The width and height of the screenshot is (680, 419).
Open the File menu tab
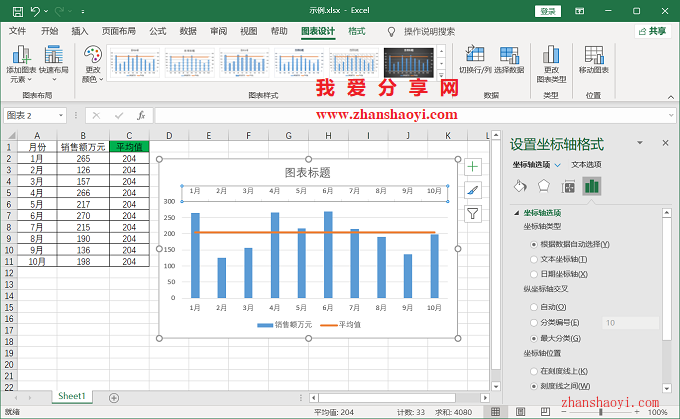tap(17, 31)
